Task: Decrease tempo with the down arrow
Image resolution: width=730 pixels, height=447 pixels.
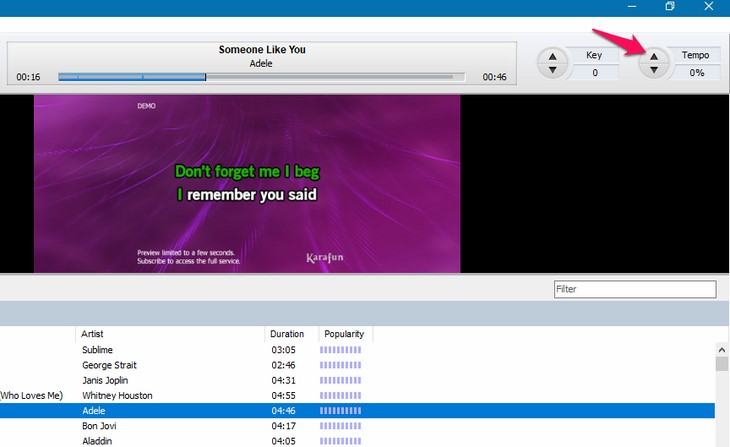Action: click(654, 70)
